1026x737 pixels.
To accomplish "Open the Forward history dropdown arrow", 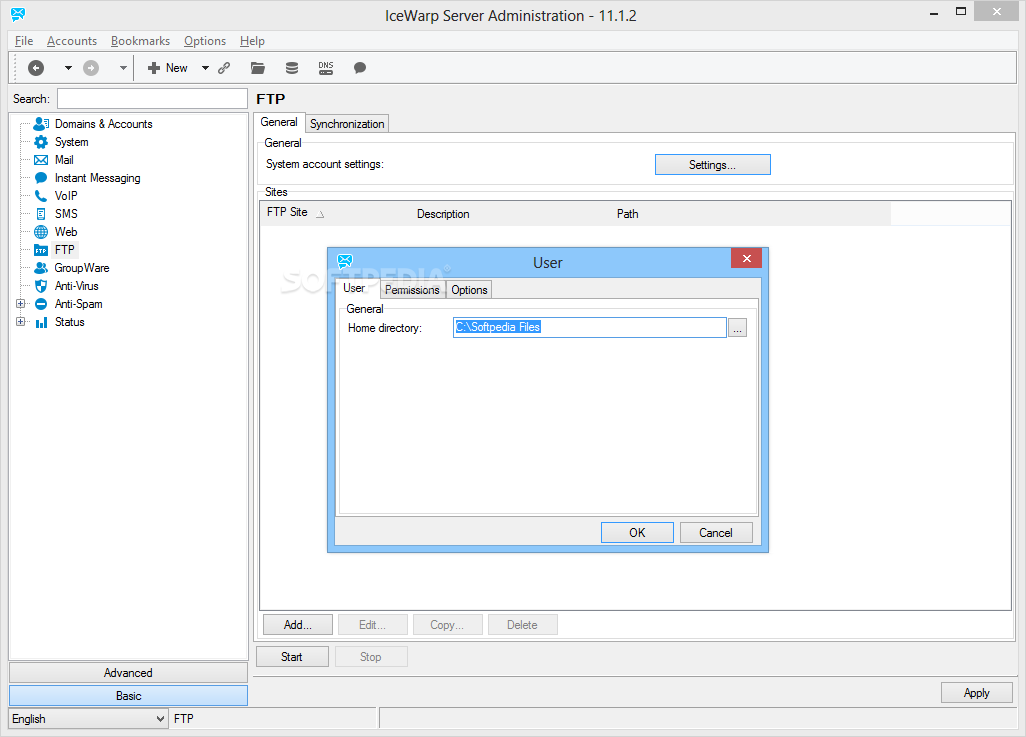I will 123,67.
